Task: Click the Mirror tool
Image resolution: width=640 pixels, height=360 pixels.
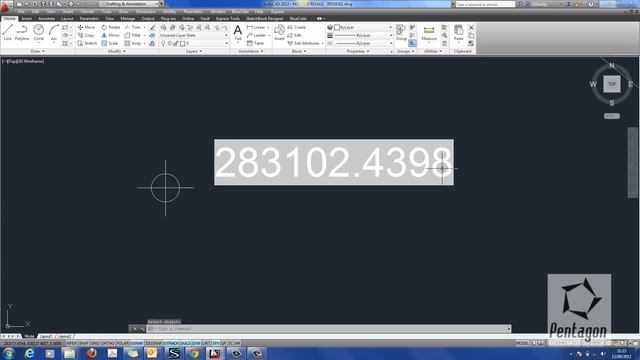Action: (111, 36)
